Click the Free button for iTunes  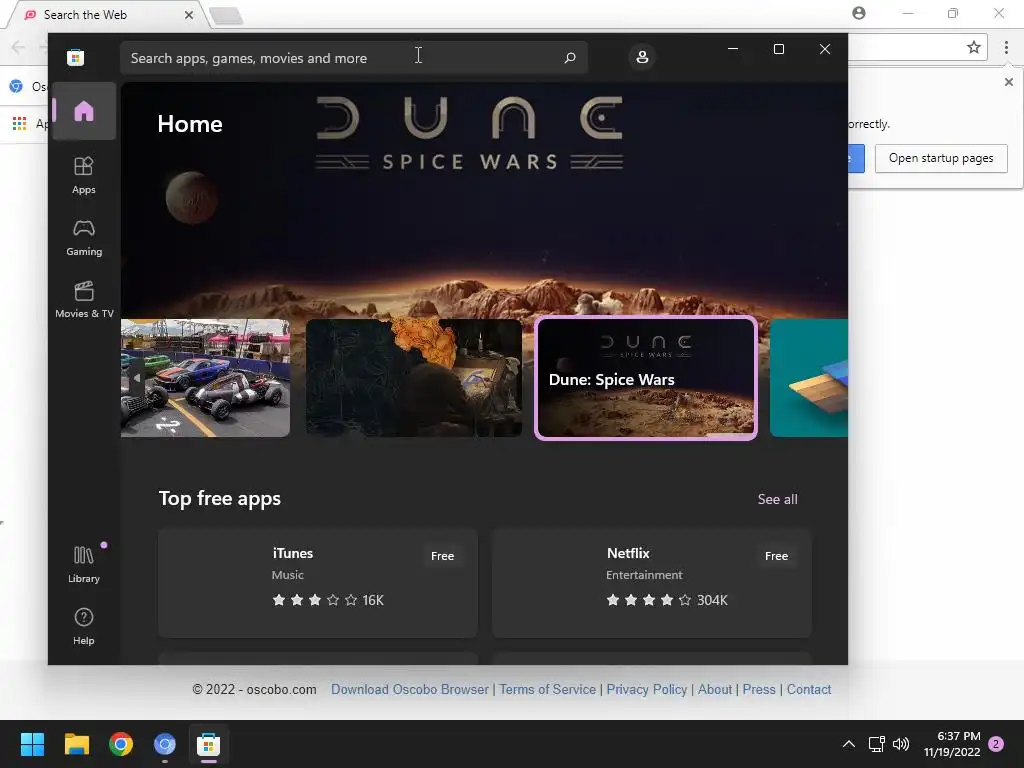442,556
